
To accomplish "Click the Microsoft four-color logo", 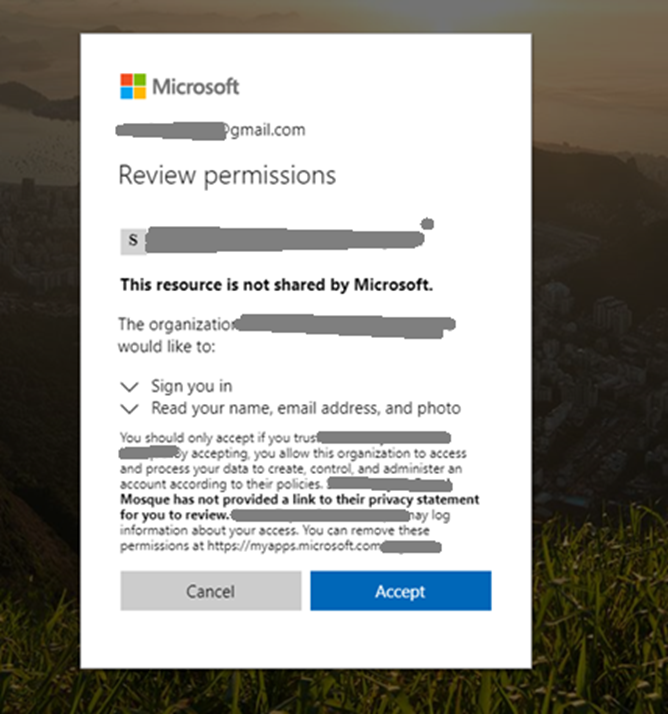I will 133,86.
